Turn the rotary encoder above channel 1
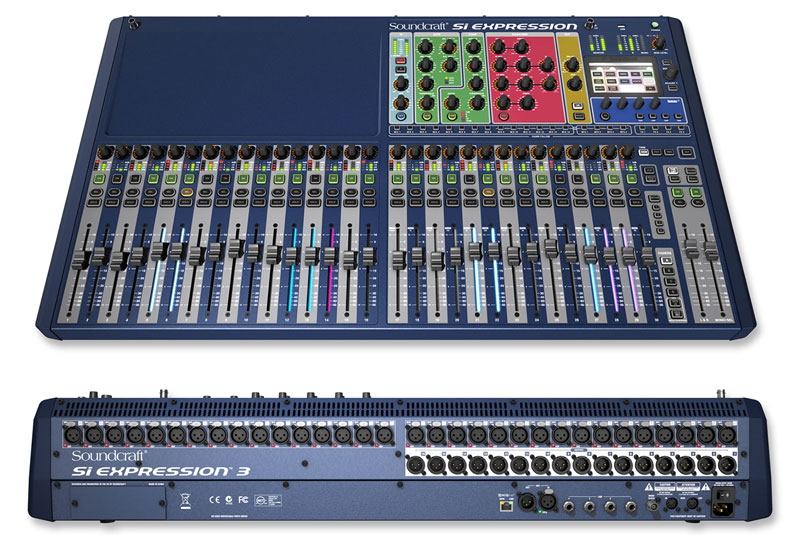800x545 pixels. click(105, 152)
